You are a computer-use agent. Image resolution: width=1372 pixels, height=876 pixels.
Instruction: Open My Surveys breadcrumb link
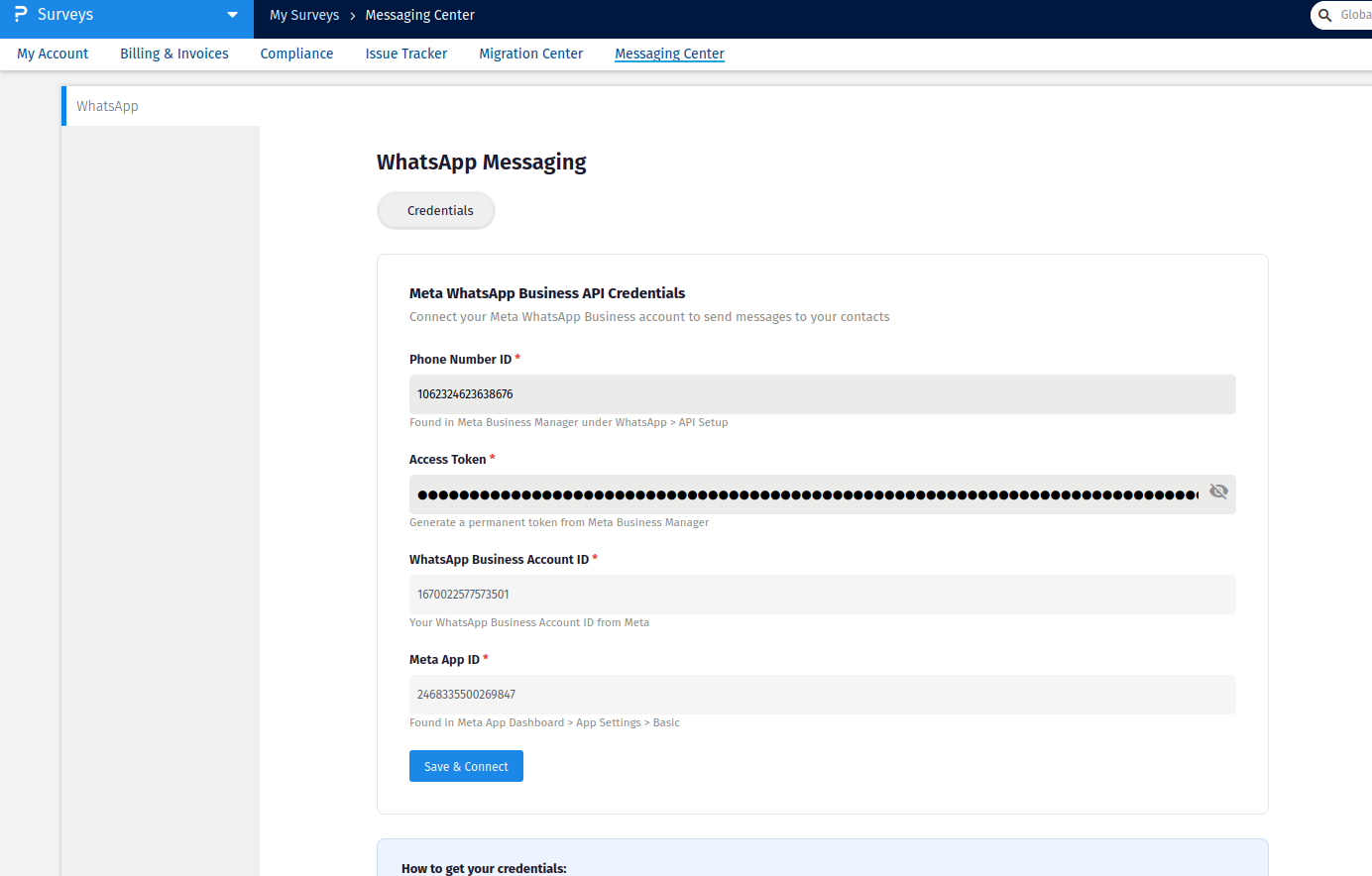304,15
